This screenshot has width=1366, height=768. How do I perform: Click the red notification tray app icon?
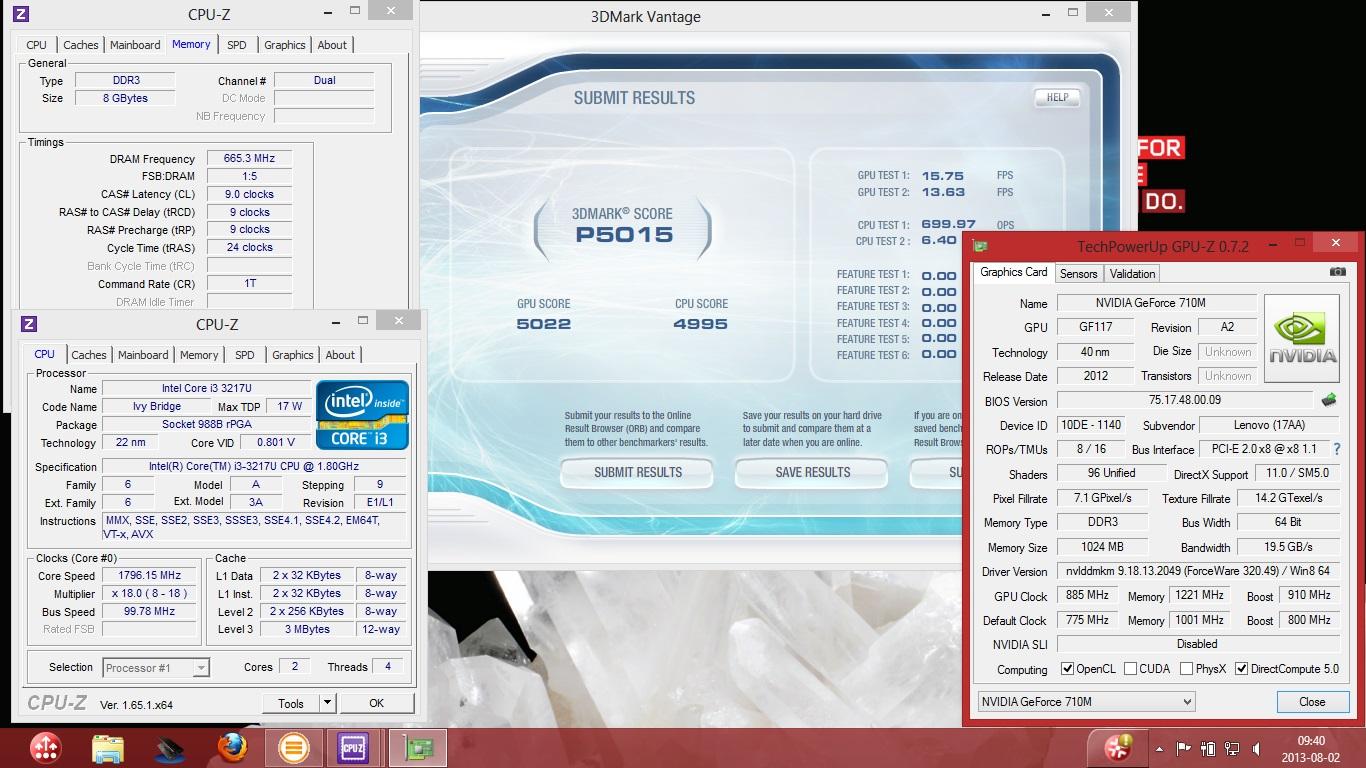click(x=1118, y=747)
